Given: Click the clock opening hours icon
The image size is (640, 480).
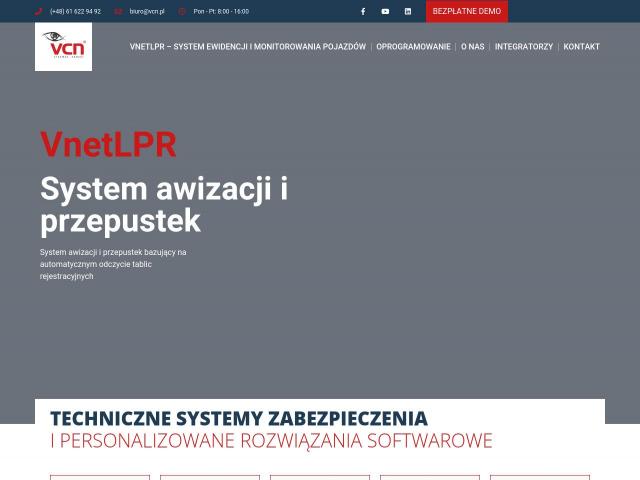Looking at the screenshot, I should pyautogui.click(x=182, y=11).
